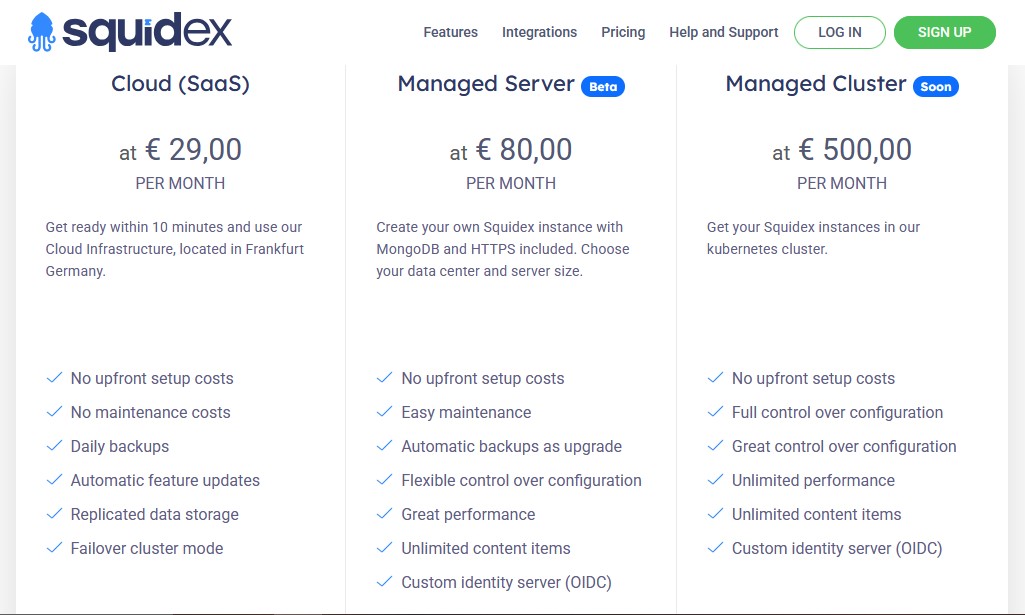Viewport: 1025px width, 615px height.
Task: Click the checkmark beside Great performance
Action: [385, 514]
